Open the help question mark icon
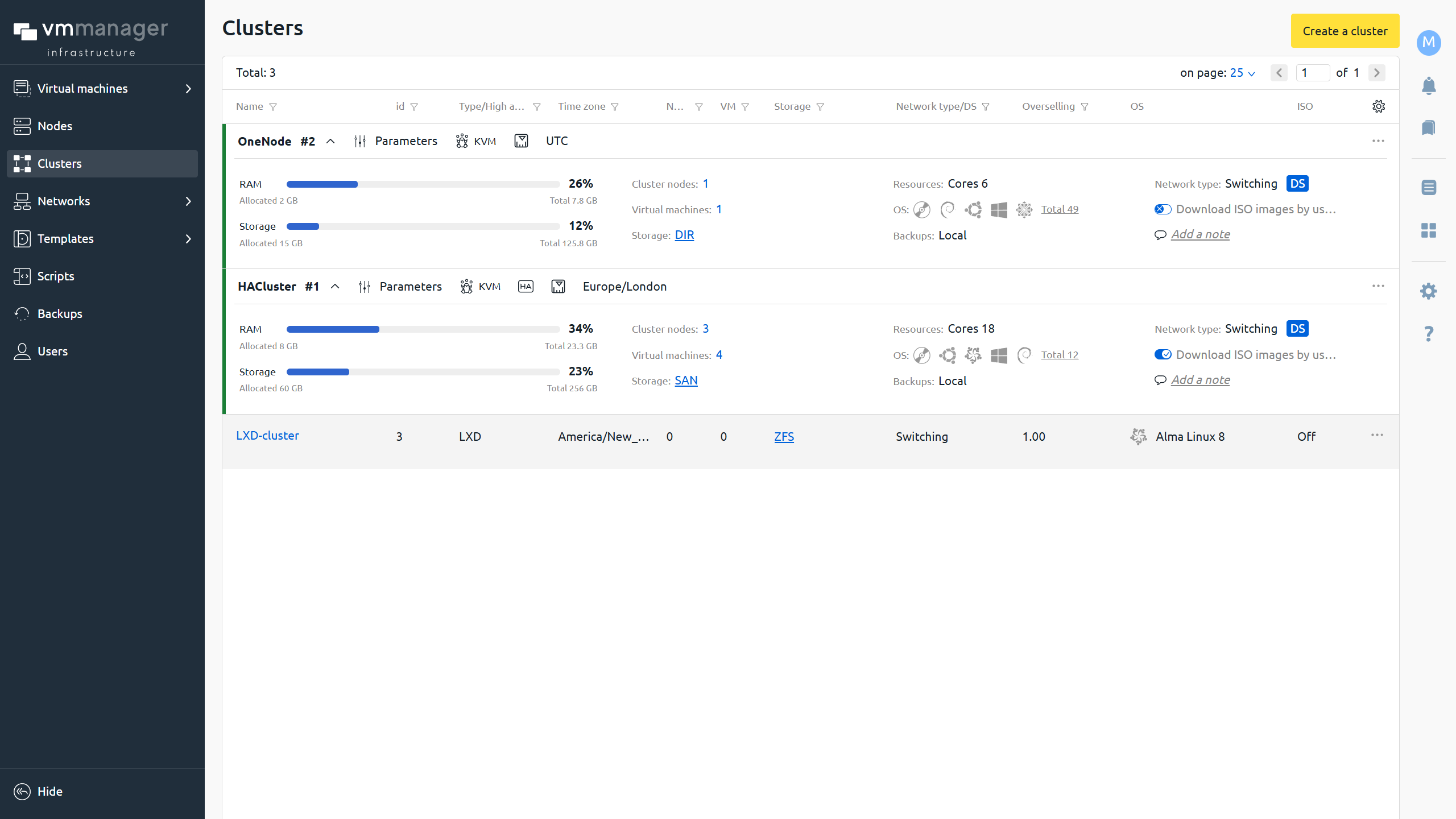The width and height of the screenshot is (1456, 819). click(x=1428, y=333)
